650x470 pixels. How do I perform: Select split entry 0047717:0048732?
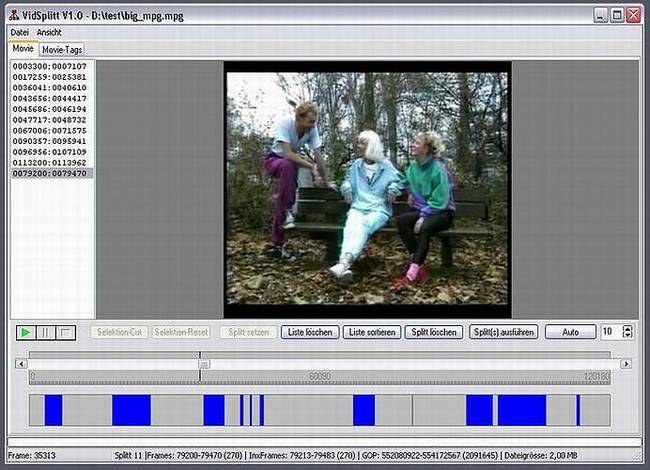coord(50,120)
